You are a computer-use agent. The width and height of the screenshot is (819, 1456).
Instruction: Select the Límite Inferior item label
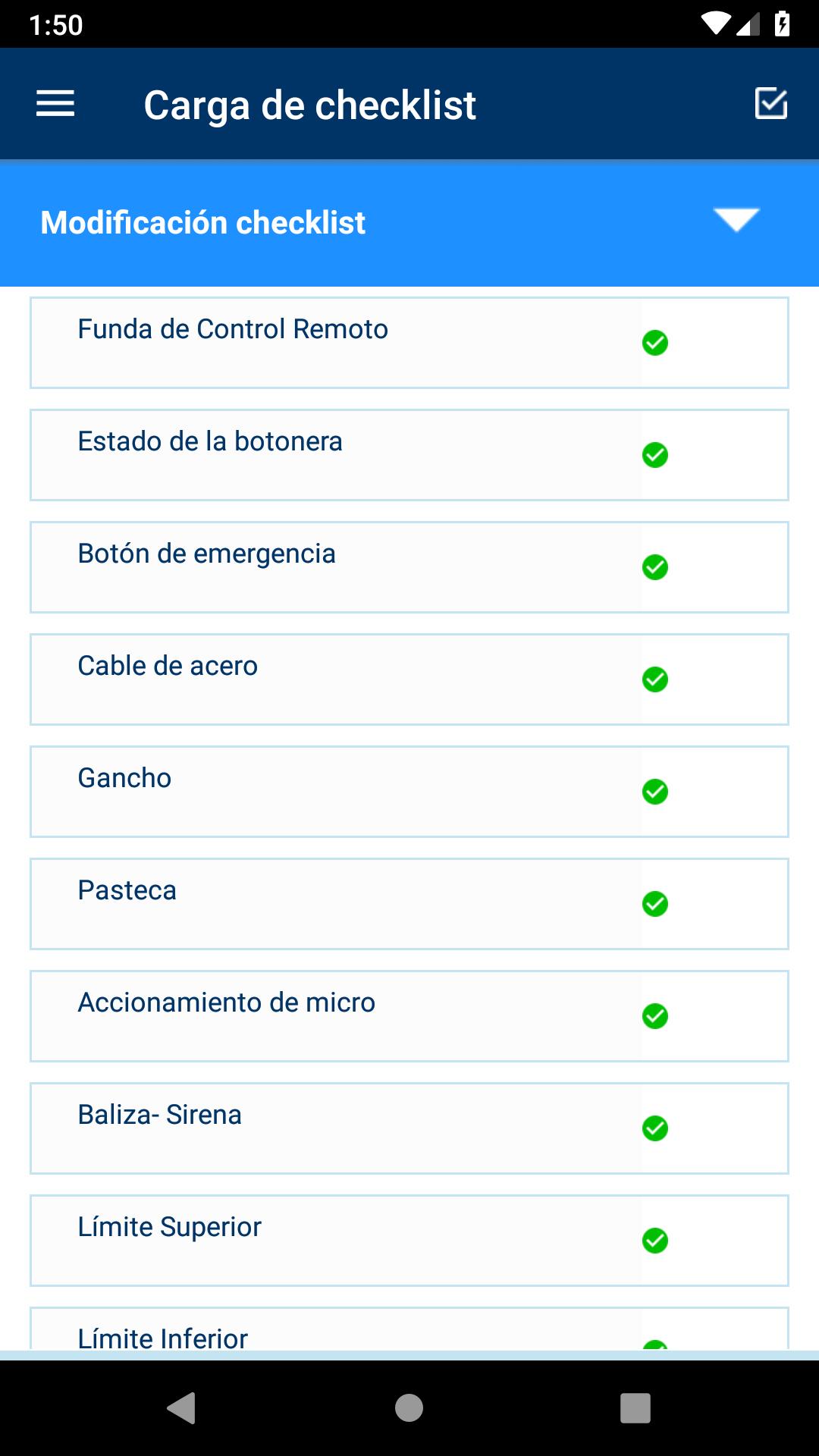pyautogui.click(x=163, y=1338)
